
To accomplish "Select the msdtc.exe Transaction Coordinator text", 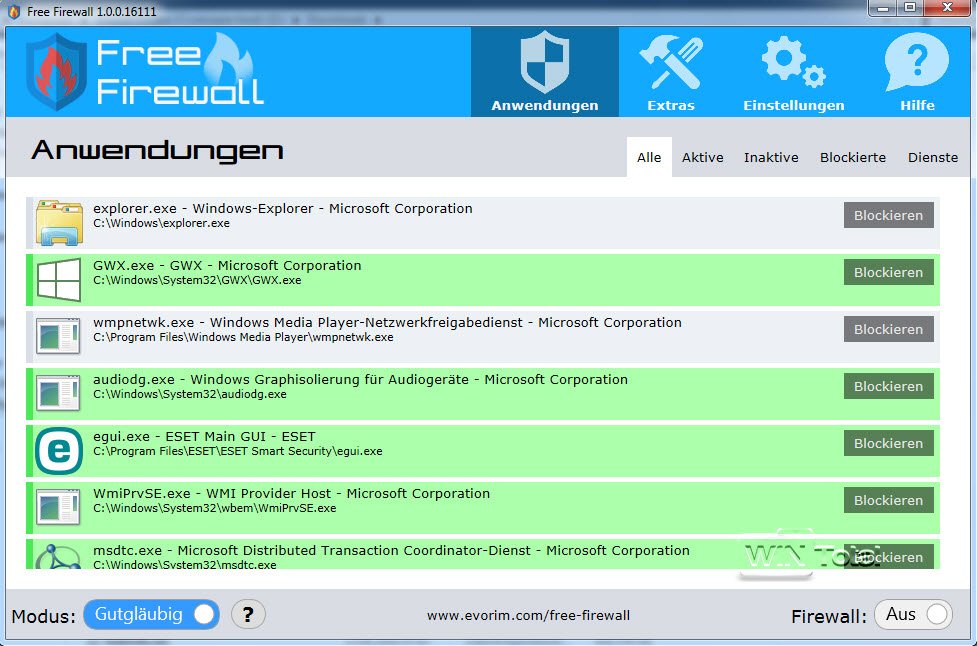I will [x=391, y=550].
